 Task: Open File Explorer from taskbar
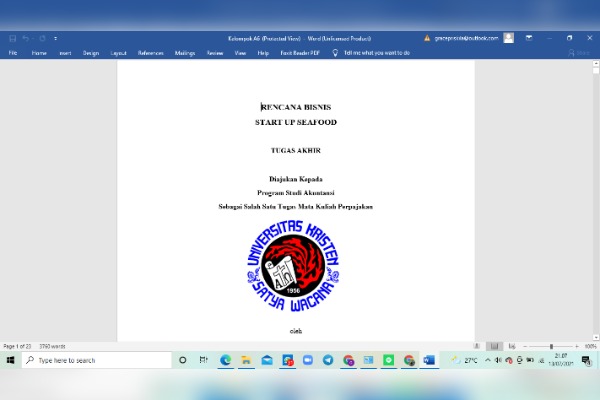point(246,360)
